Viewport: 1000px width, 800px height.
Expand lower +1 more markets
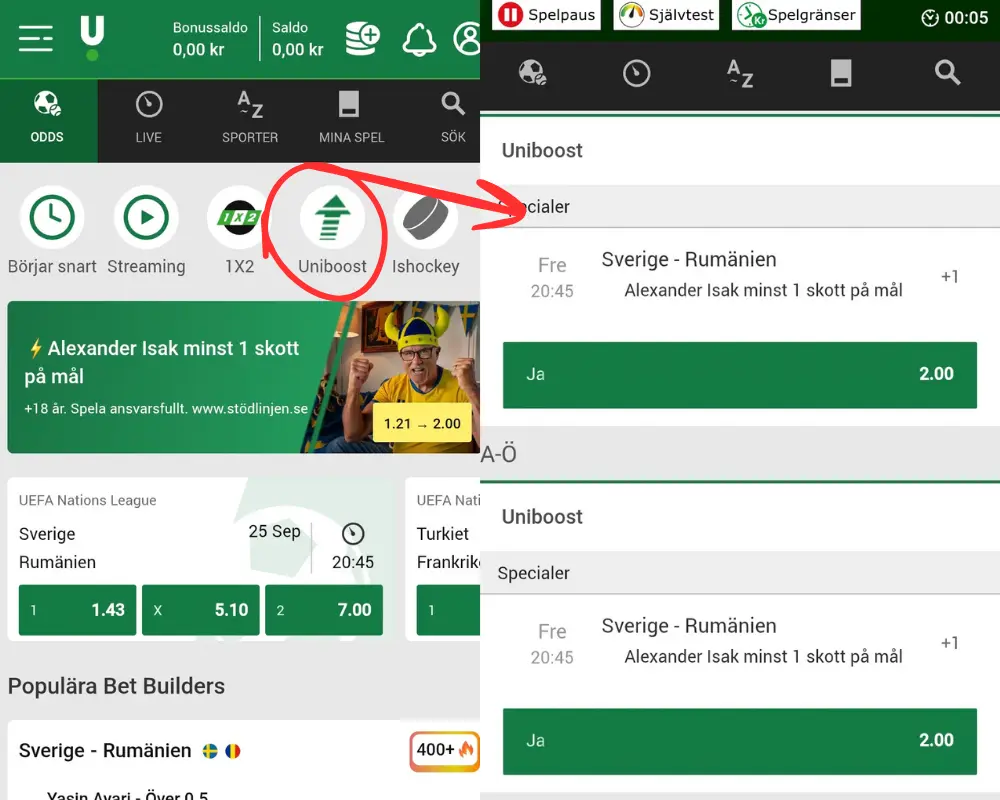coord(950,642)
